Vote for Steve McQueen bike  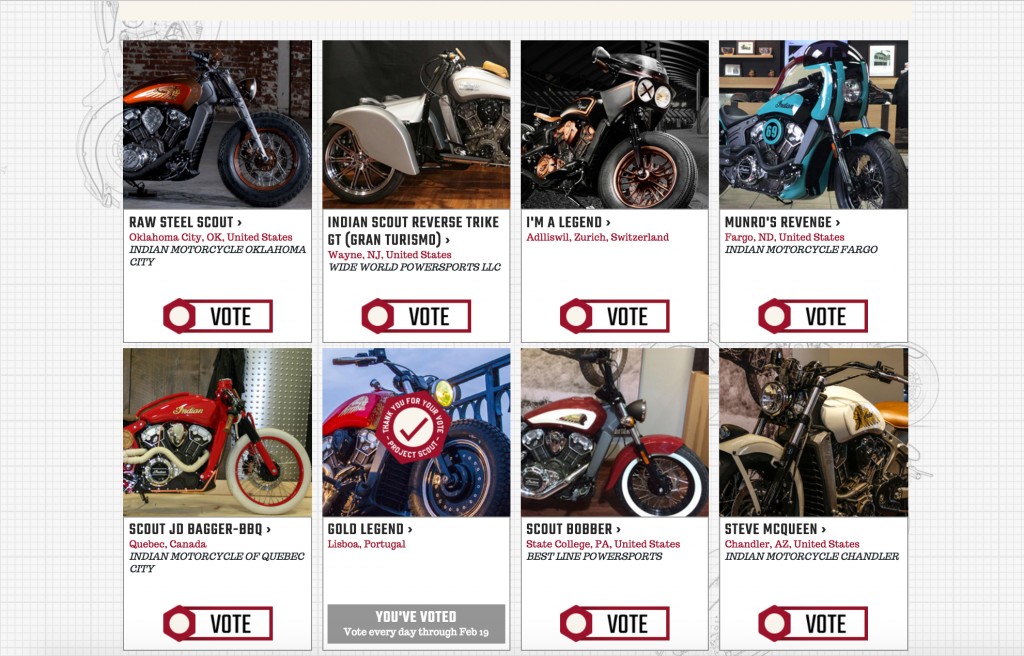(813, 623)
